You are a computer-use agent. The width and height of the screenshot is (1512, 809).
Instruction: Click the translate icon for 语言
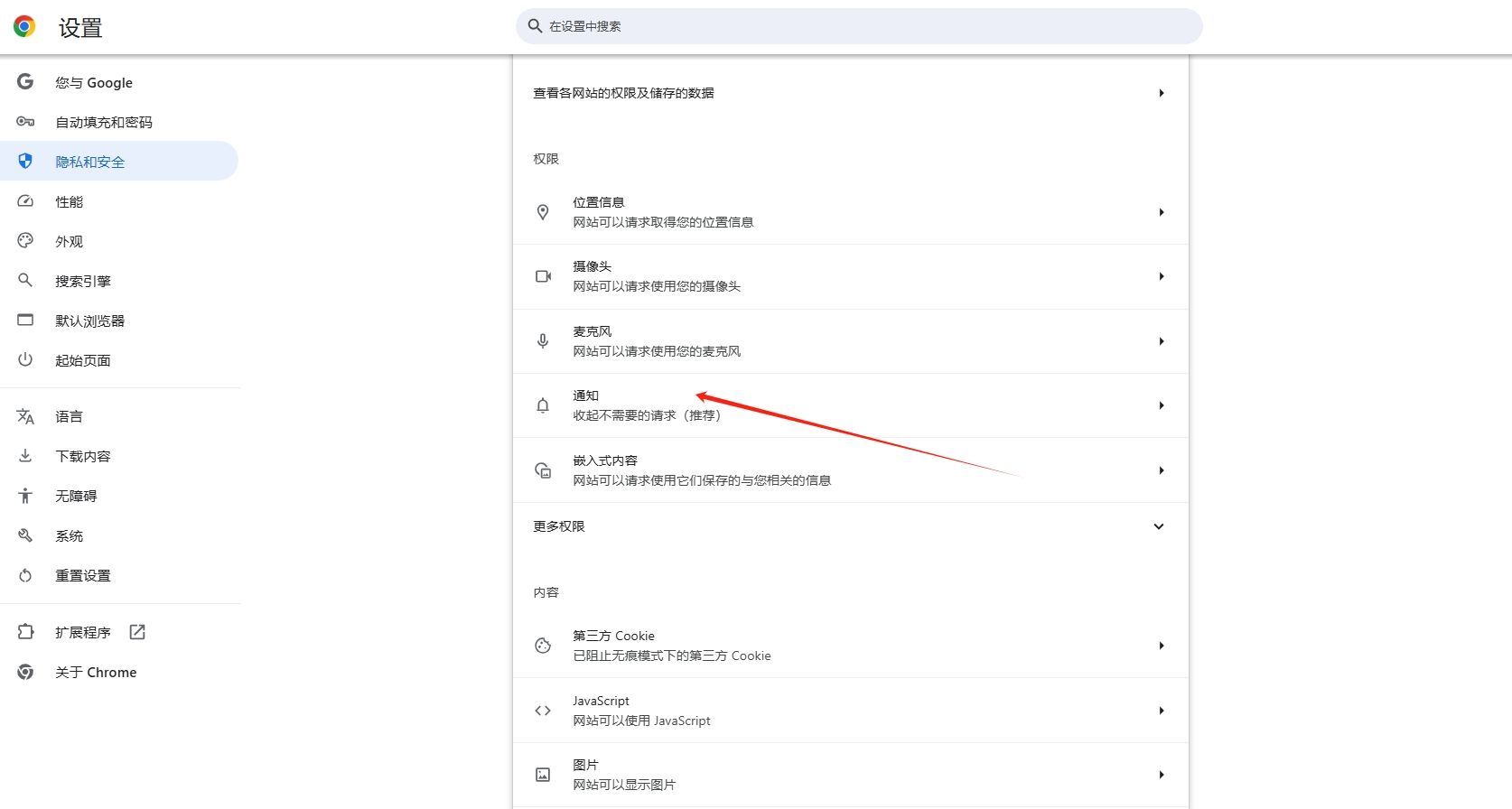pos(25,416)
